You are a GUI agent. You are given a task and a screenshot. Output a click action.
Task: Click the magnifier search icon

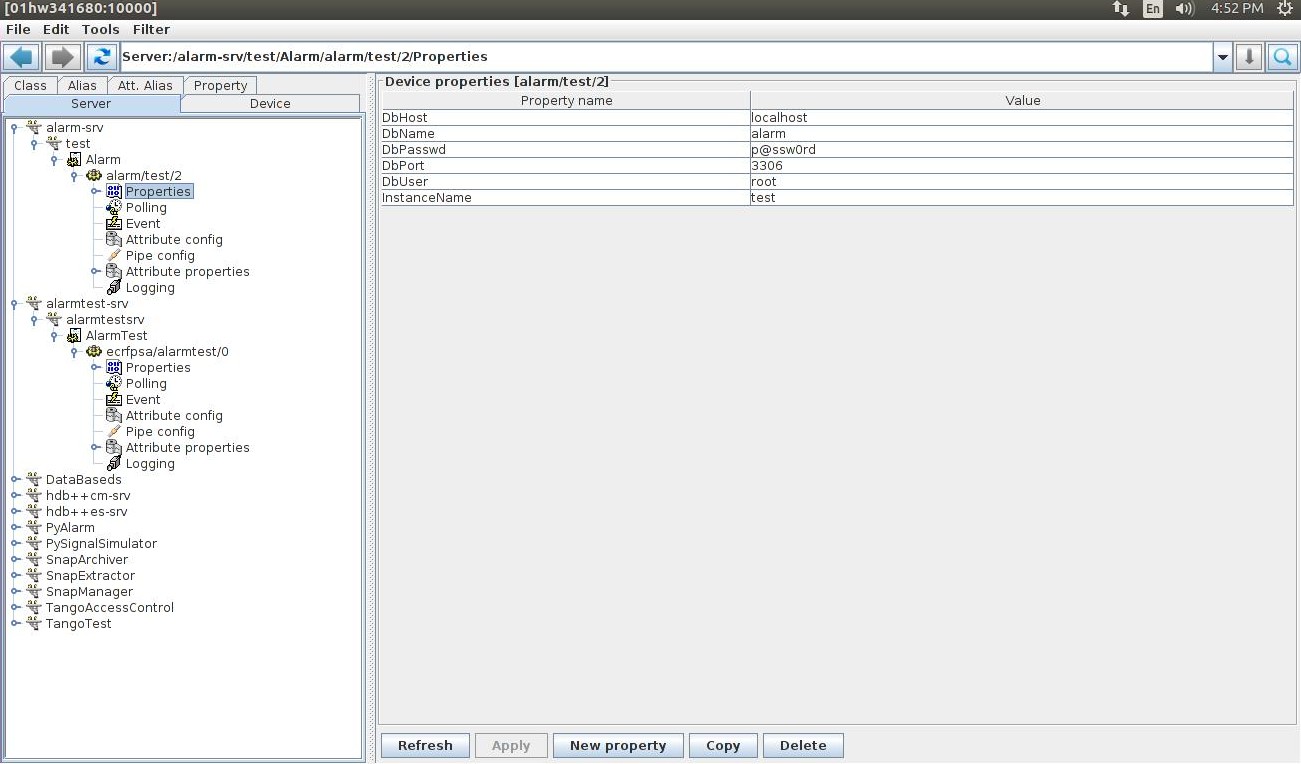1282,57
